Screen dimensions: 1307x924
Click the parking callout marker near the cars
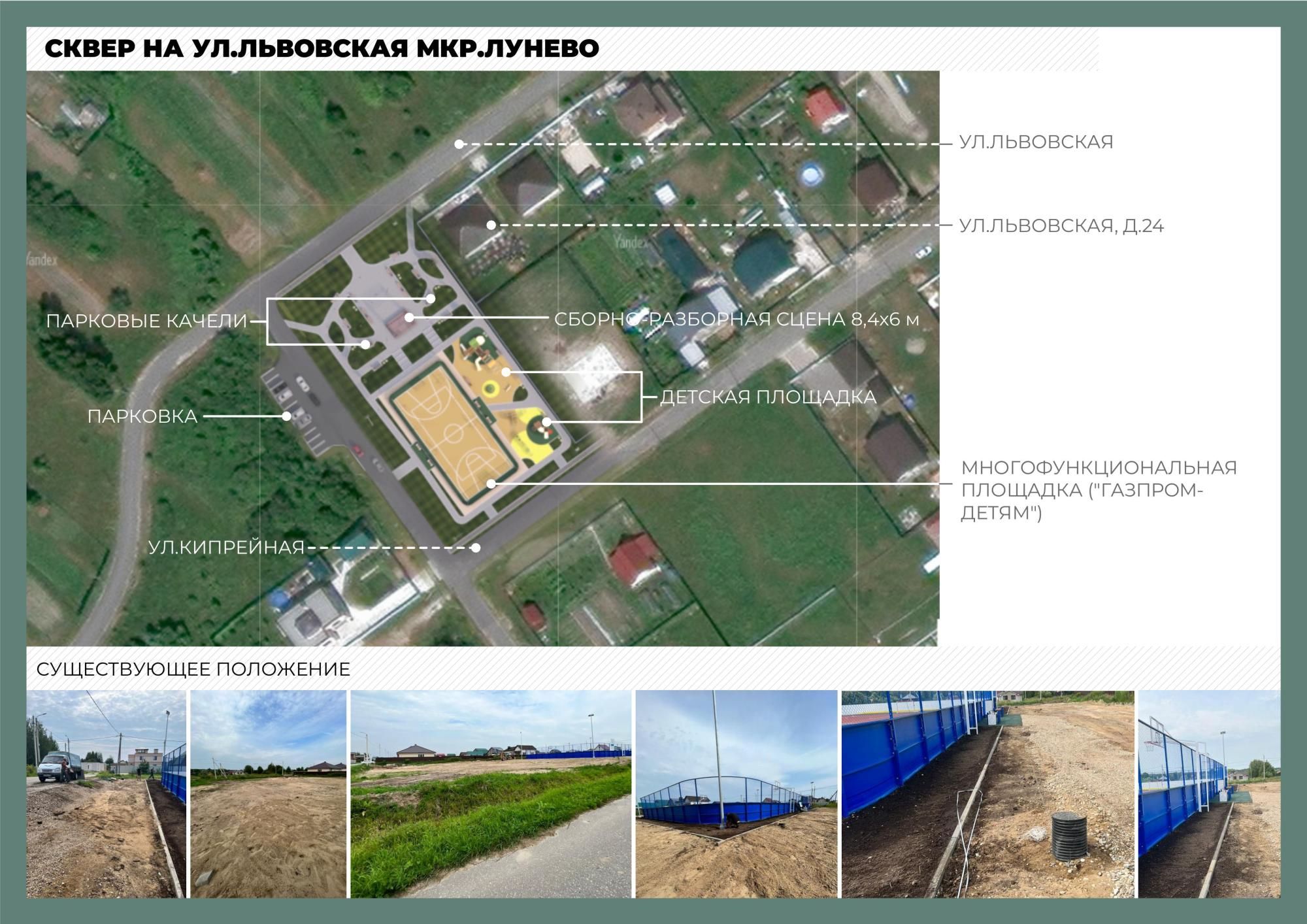(286, 416)
